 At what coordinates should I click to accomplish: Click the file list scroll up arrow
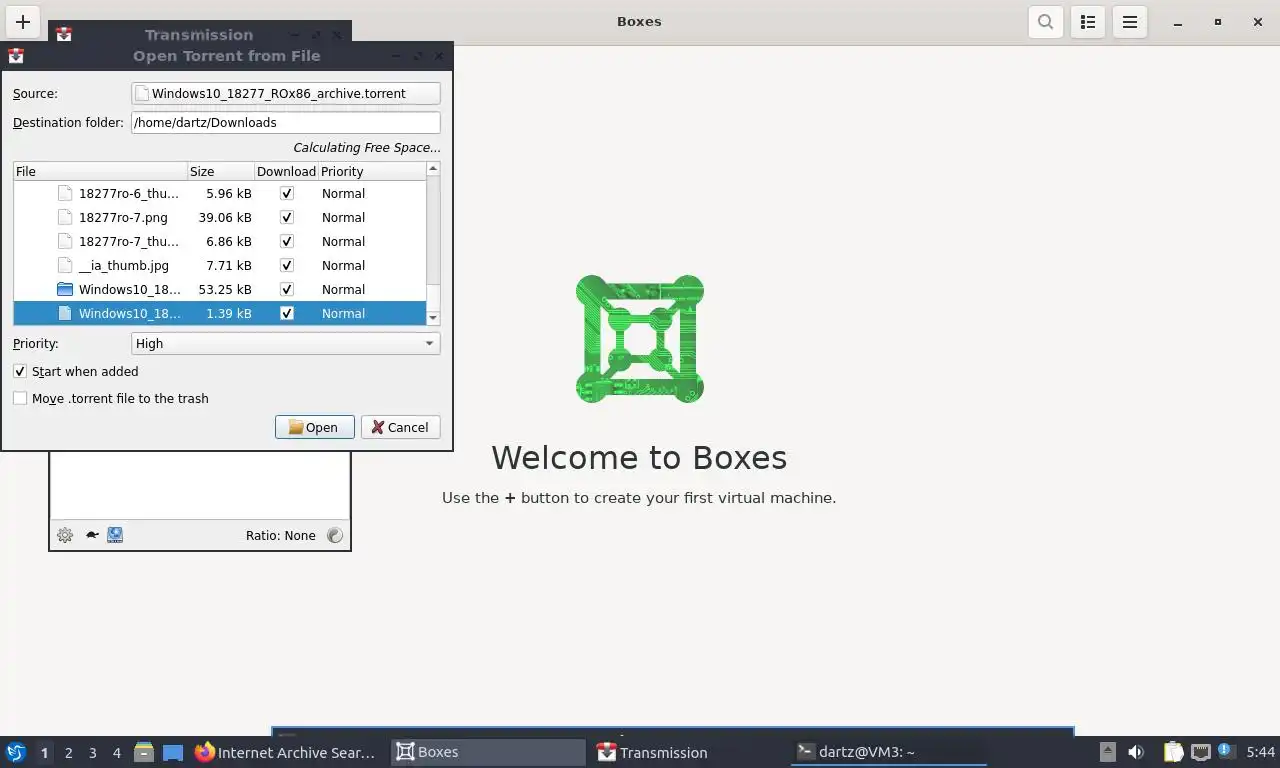(433, 169)
